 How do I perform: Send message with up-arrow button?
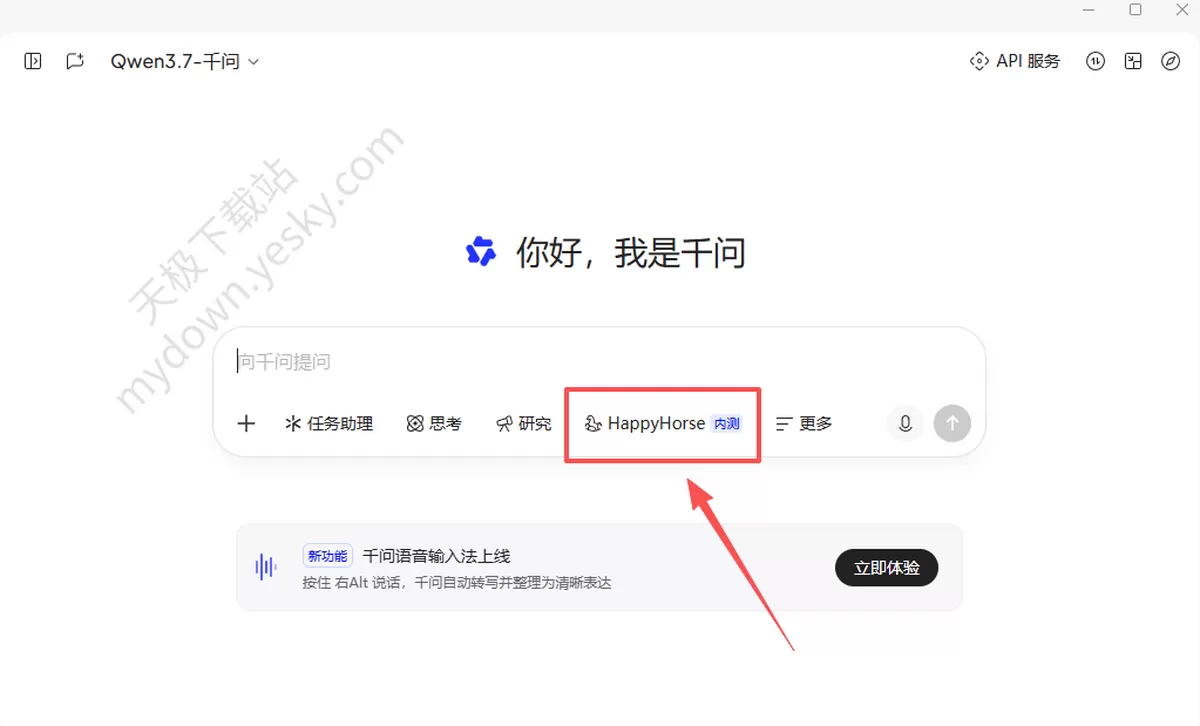pyautogui.click(x=952, y=423)
